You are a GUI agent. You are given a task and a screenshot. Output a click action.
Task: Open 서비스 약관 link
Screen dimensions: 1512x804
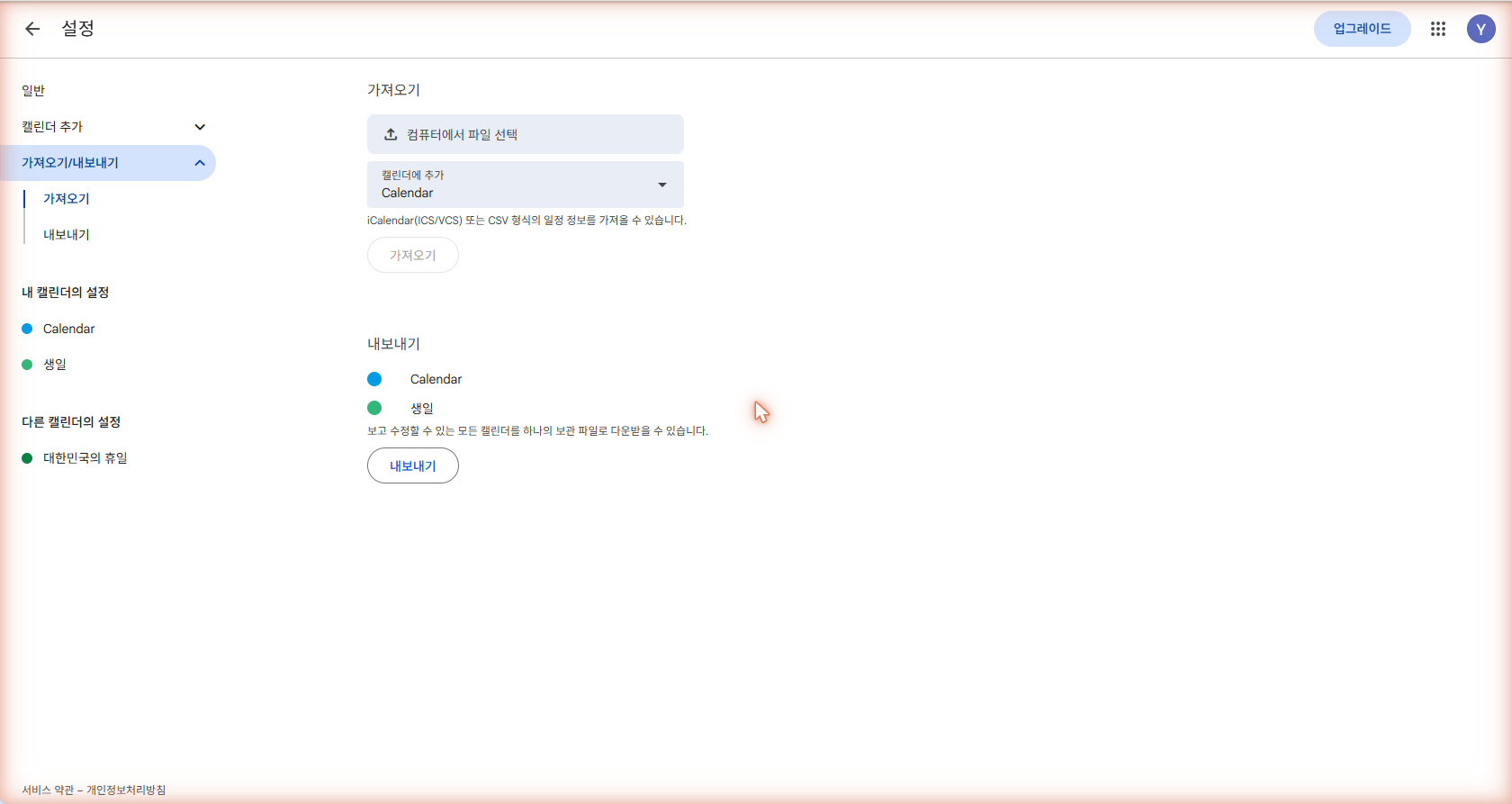coord(48,790)
